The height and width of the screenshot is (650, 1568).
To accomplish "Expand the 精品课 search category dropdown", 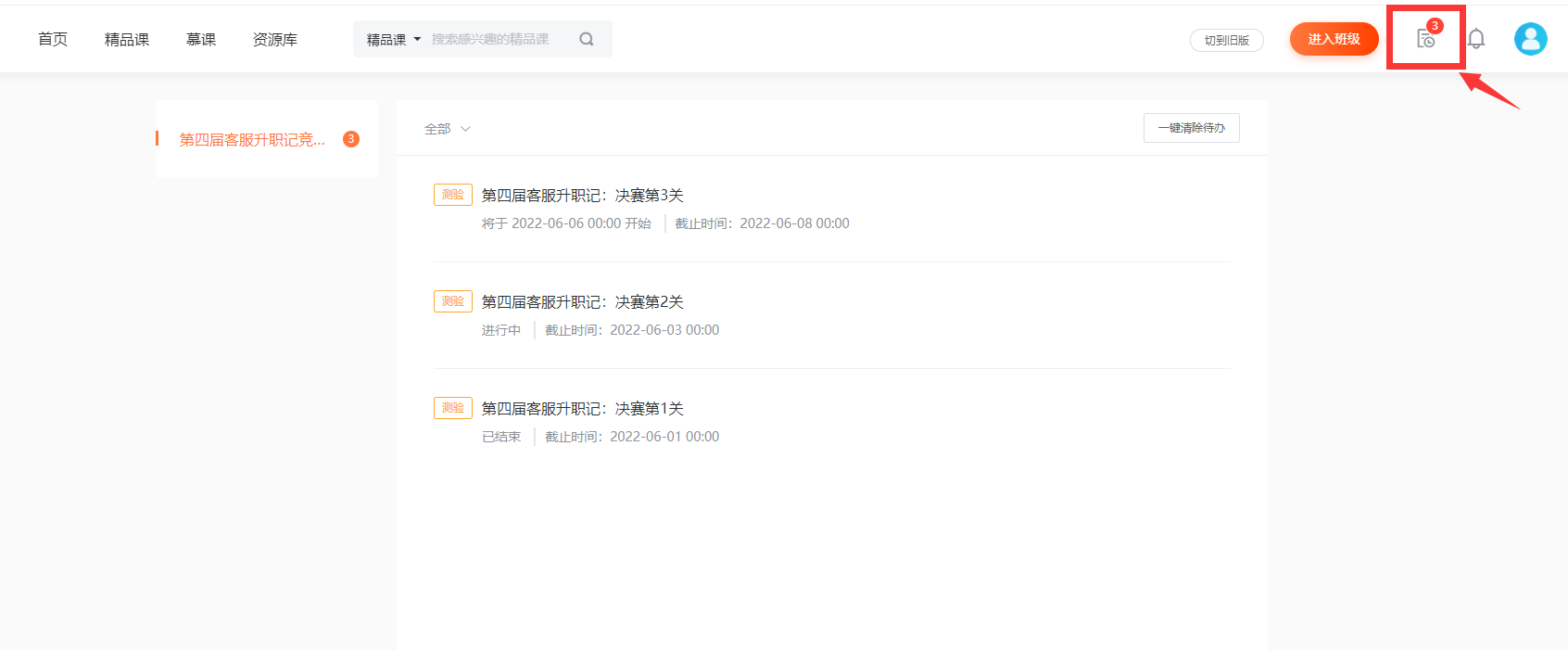I will click(x=394, y=39).
